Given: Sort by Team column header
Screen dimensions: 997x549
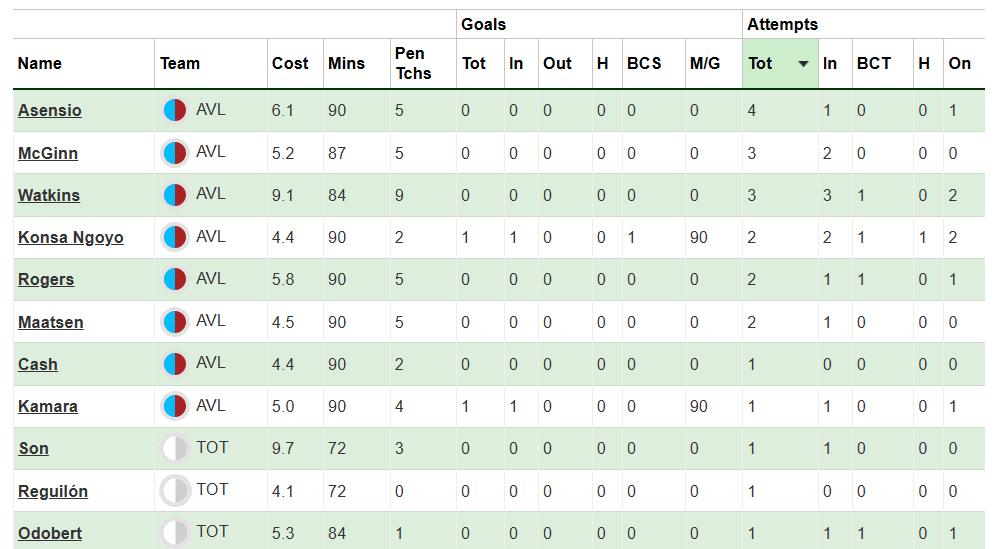Looking at the screenshot, I should point(180,64).
